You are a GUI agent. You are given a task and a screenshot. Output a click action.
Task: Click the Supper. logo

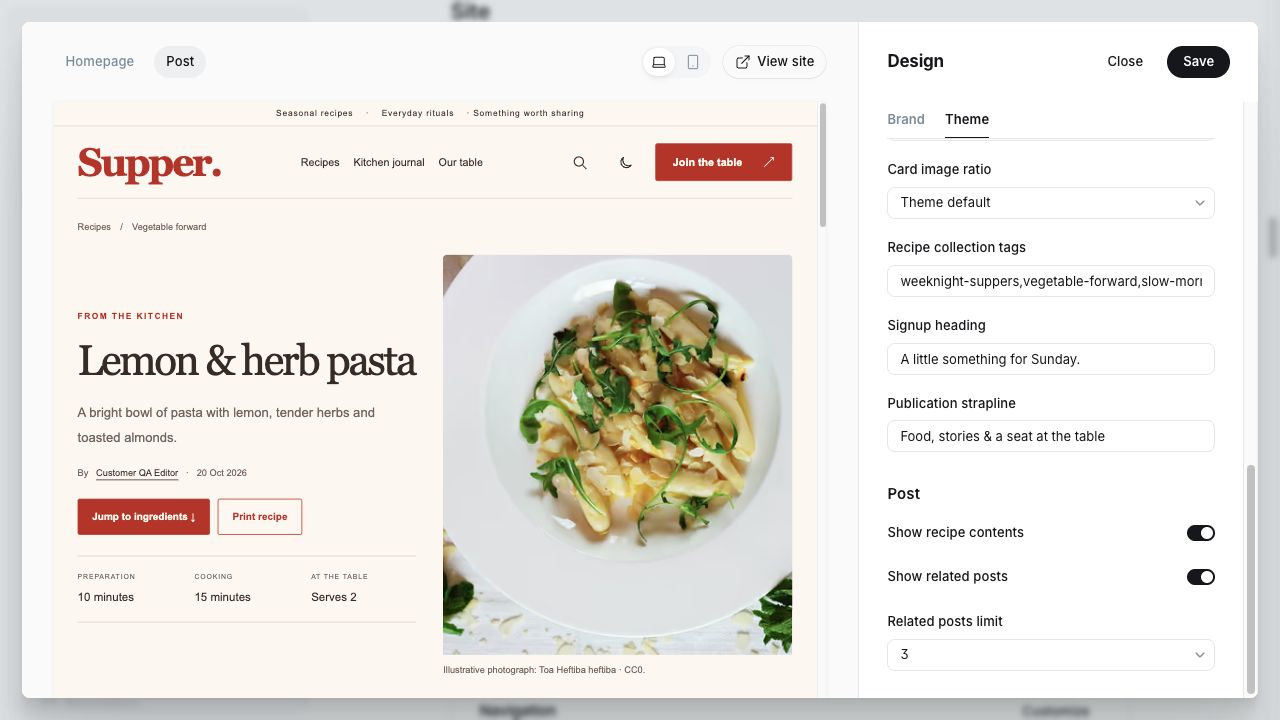tap(149, 163)
